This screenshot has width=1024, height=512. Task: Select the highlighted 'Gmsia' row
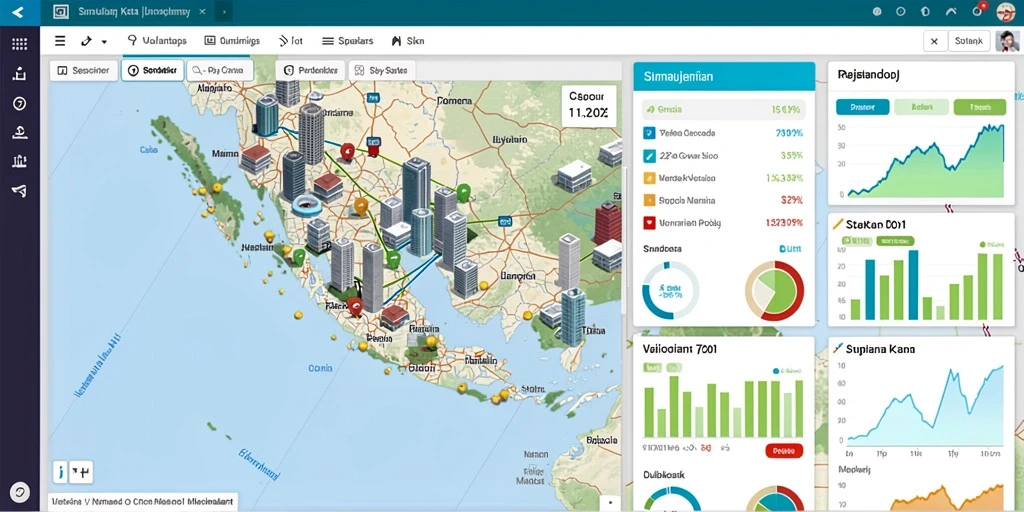tap(724, 110)
